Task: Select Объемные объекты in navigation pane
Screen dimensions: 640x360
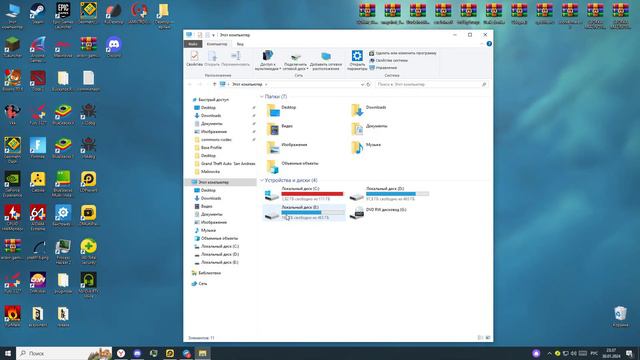Action: [x=219, y=238]
